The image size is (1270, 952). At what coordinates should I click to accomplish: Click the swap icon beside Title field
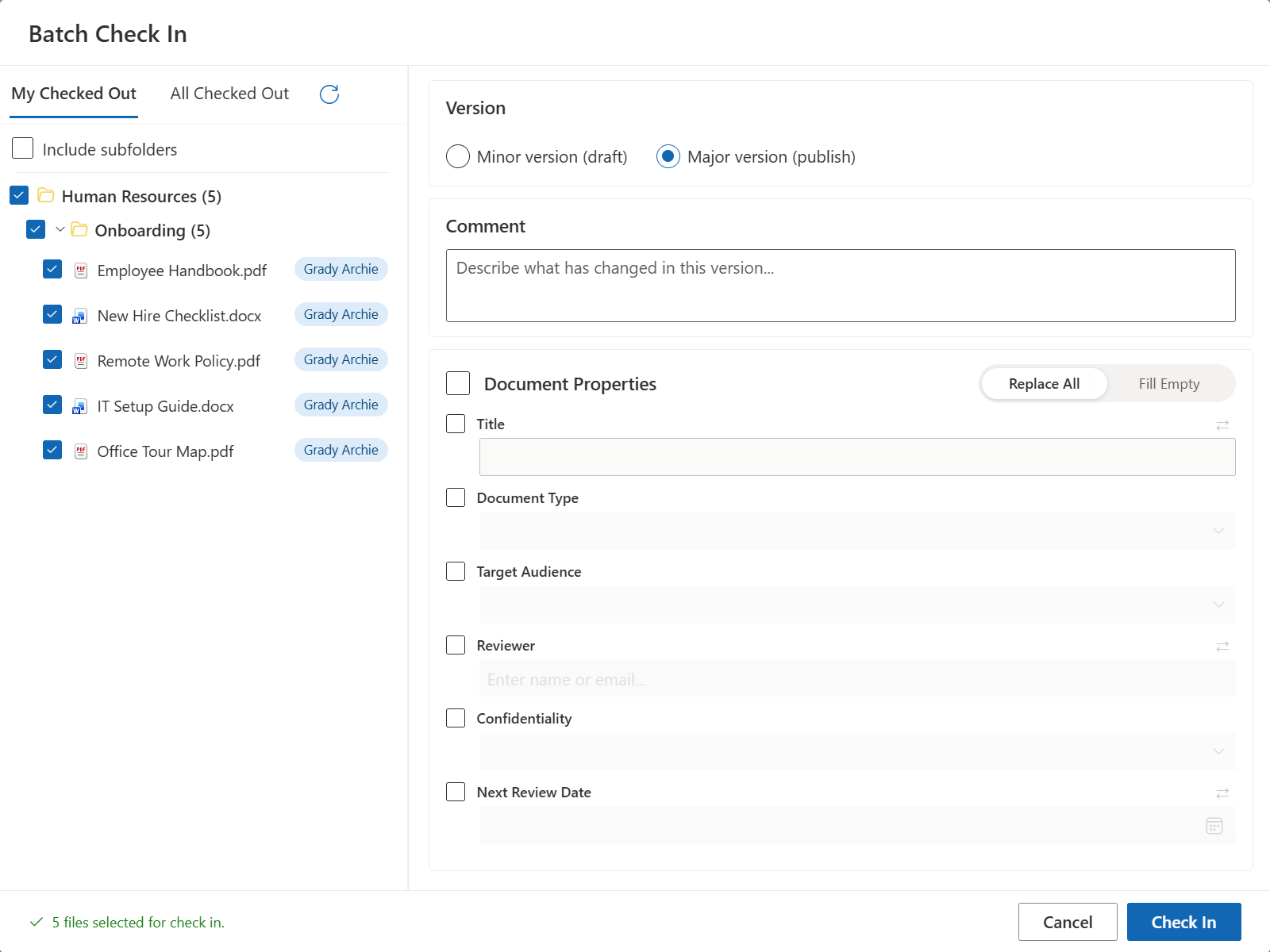coord(1222,425)
